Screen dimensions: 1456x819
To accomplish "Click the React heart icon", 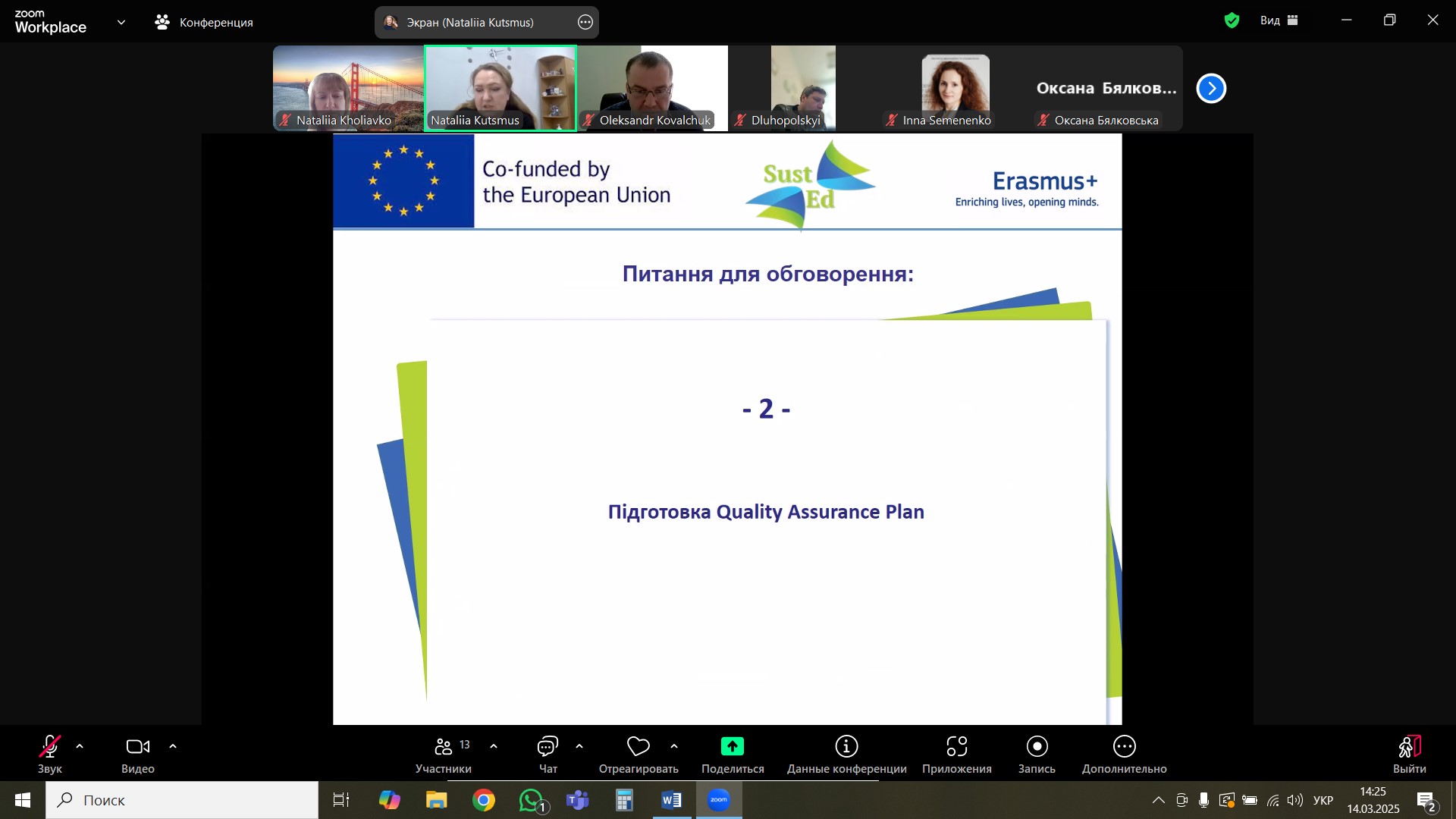I will tap(638, 747).
